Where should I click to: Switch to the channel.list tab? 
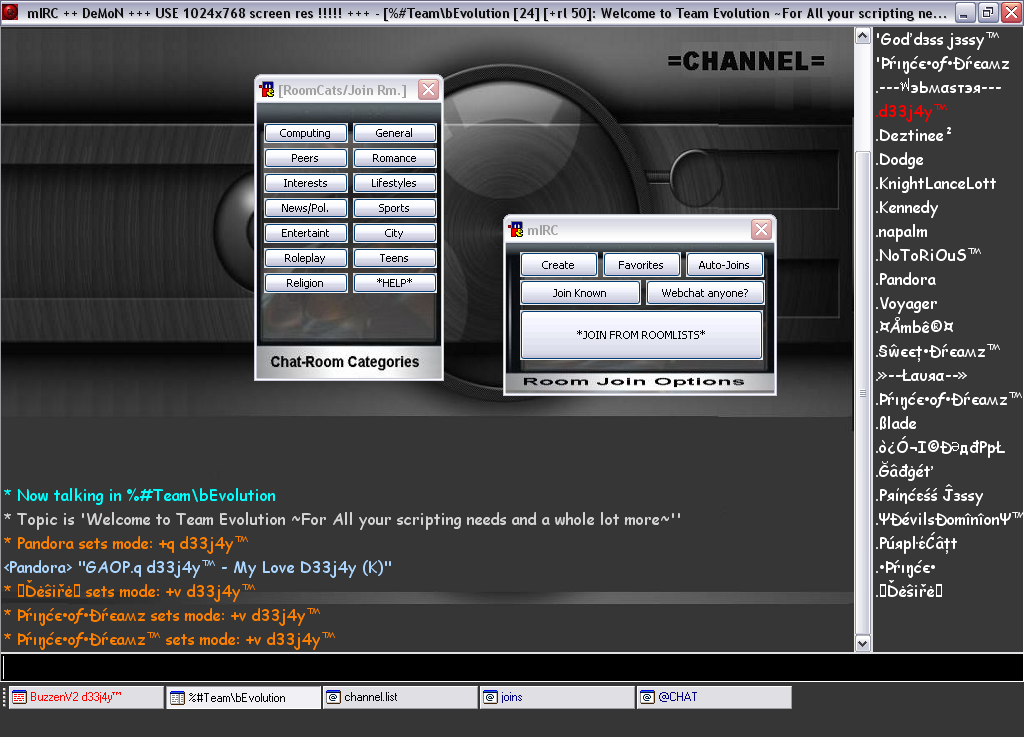(400, 697)
